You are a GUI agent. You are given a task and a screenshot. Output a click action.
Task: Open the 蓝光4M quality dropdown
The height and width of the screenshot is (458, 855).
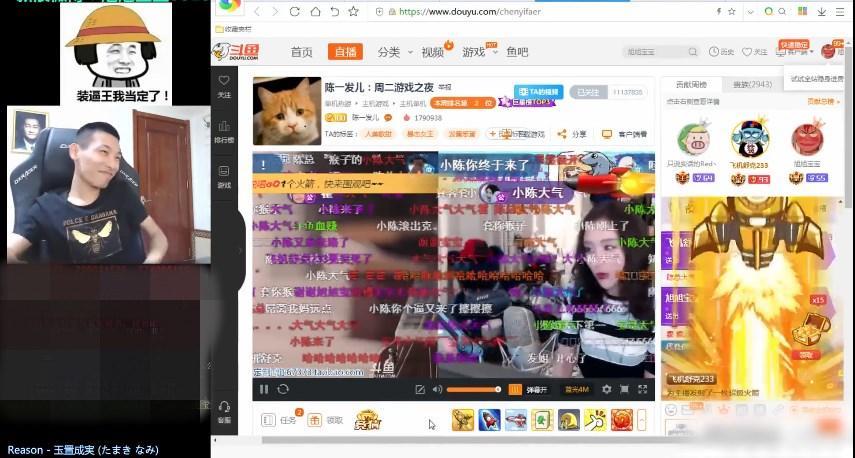click(577, 389)
